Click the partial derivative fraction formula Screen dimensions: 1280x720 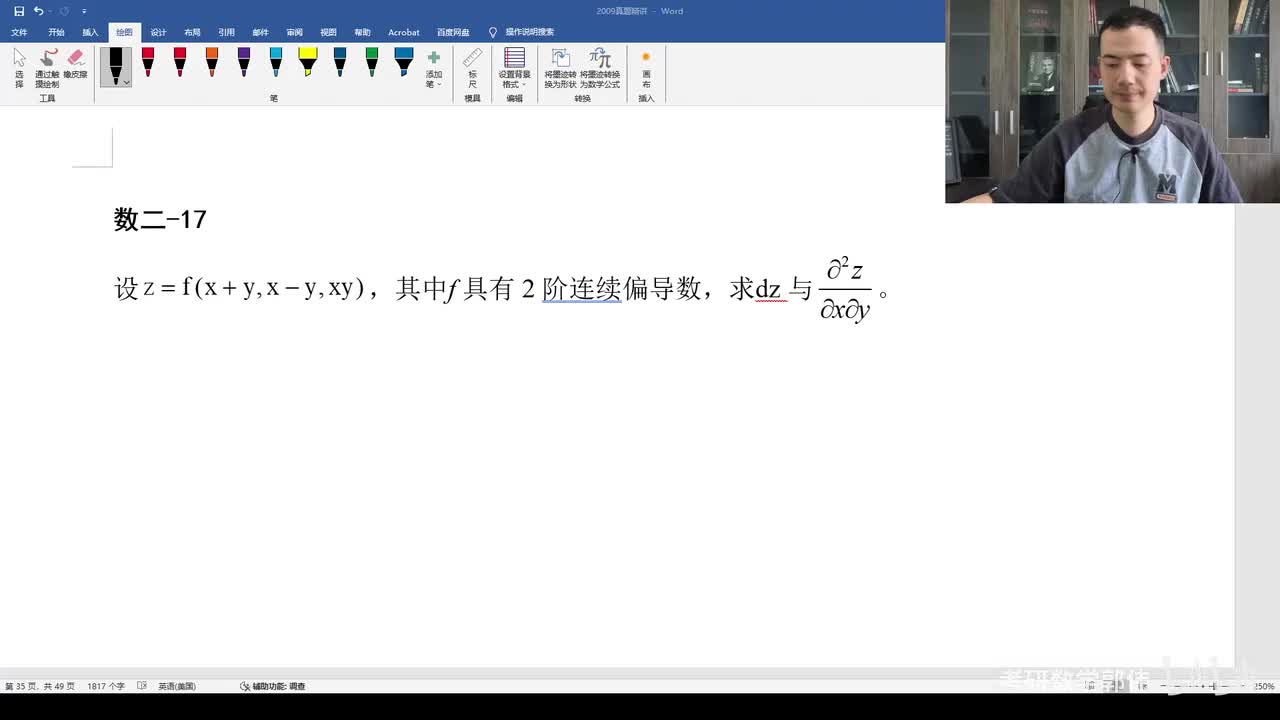pyautogui.click(x=845, y=289)
